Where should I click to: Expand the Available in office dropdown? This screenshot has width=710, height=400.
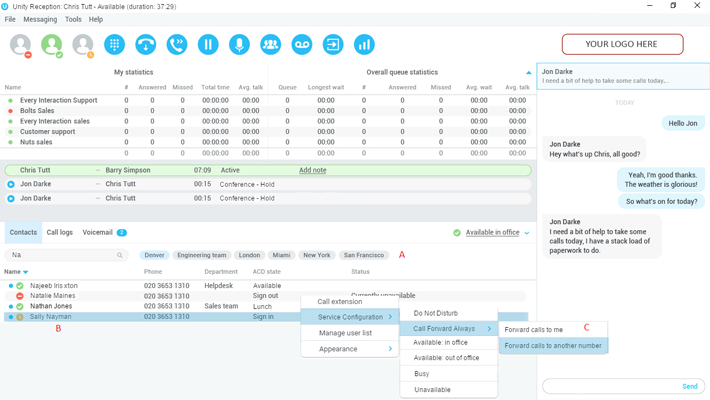(527, 233)
